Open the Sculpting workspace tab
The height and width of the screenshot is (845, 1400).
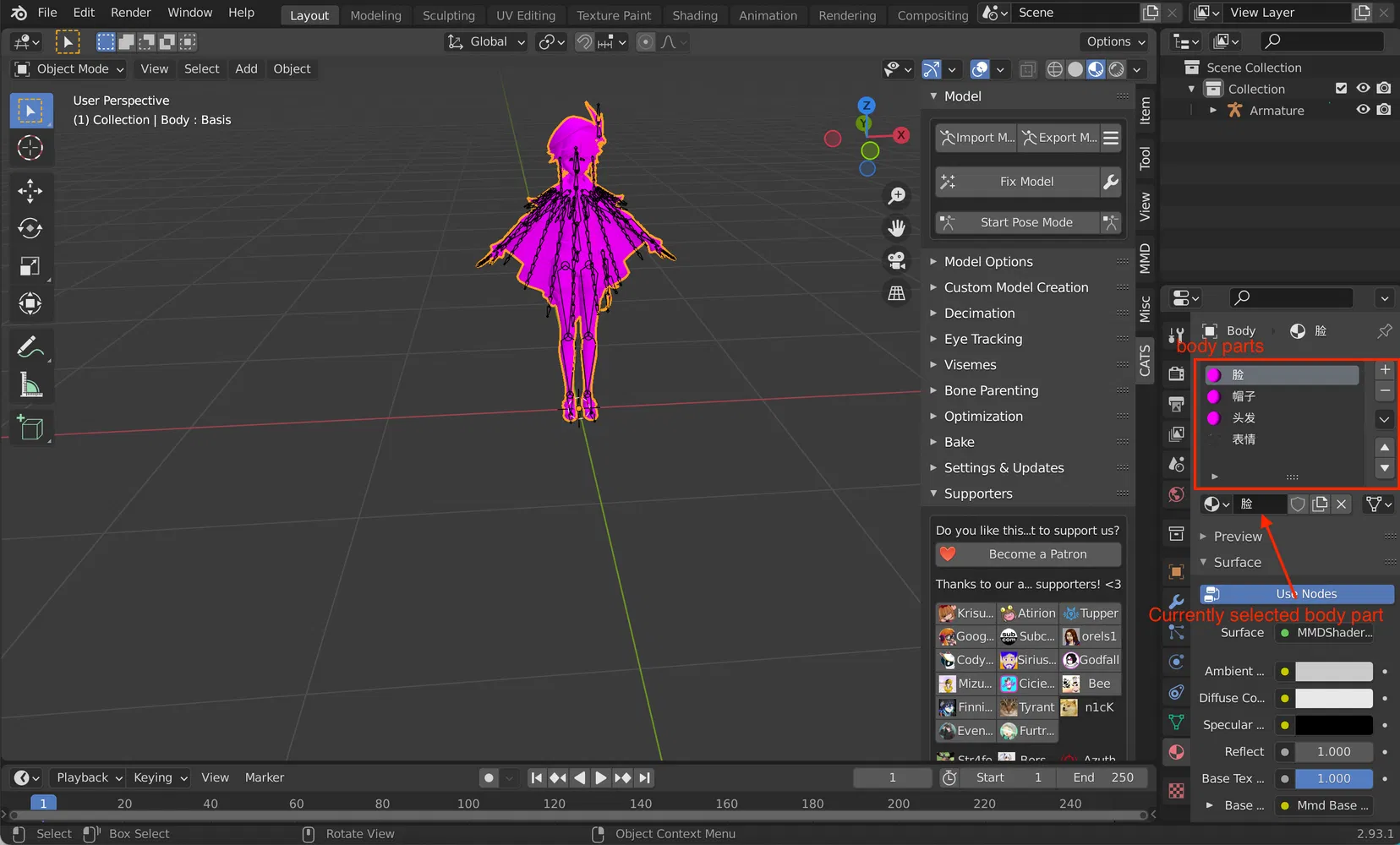pyautogui.click(x=448, y=15)
